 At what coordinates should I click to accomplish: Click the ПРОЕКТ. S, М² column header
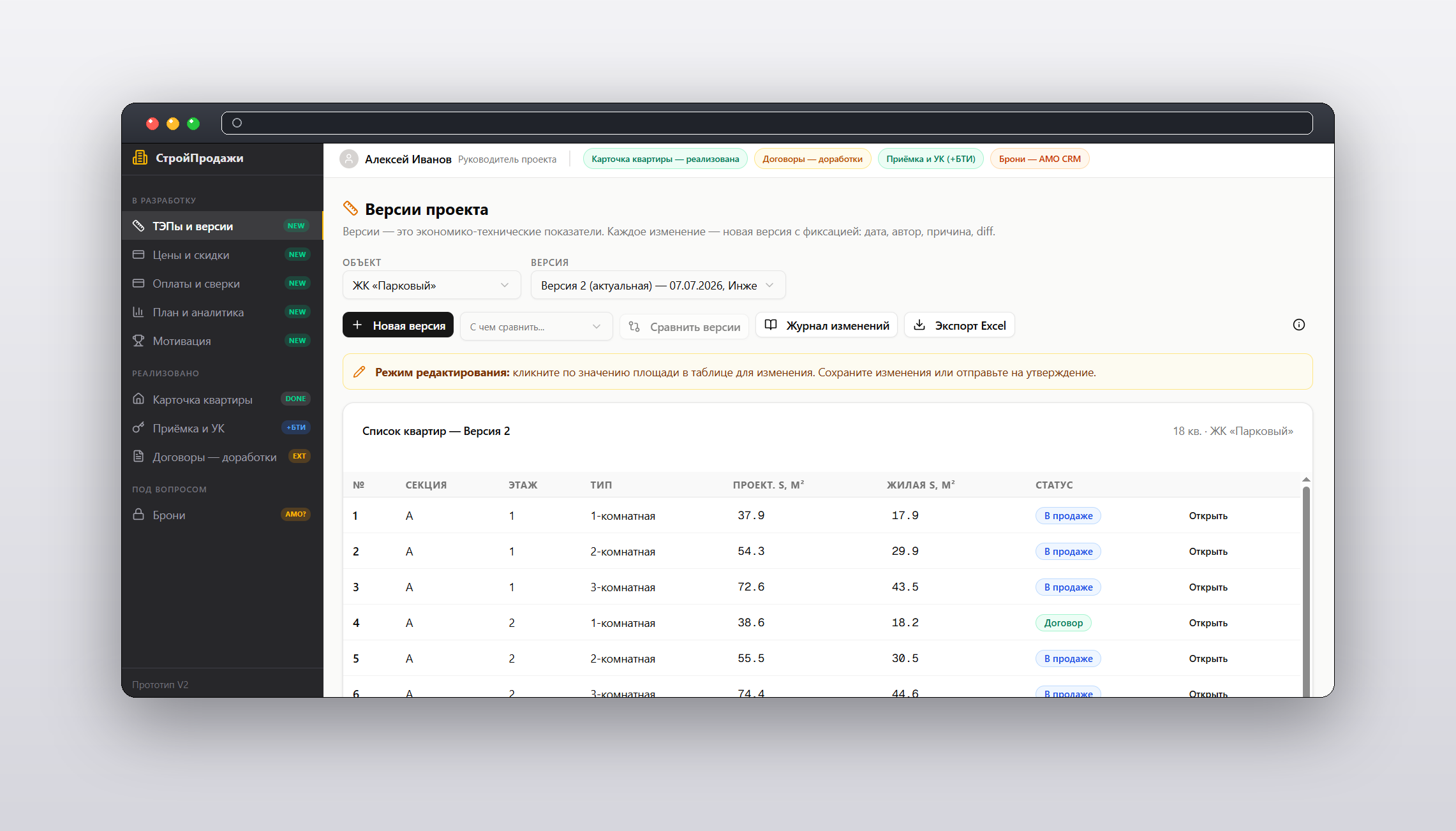tap(768, 485)
